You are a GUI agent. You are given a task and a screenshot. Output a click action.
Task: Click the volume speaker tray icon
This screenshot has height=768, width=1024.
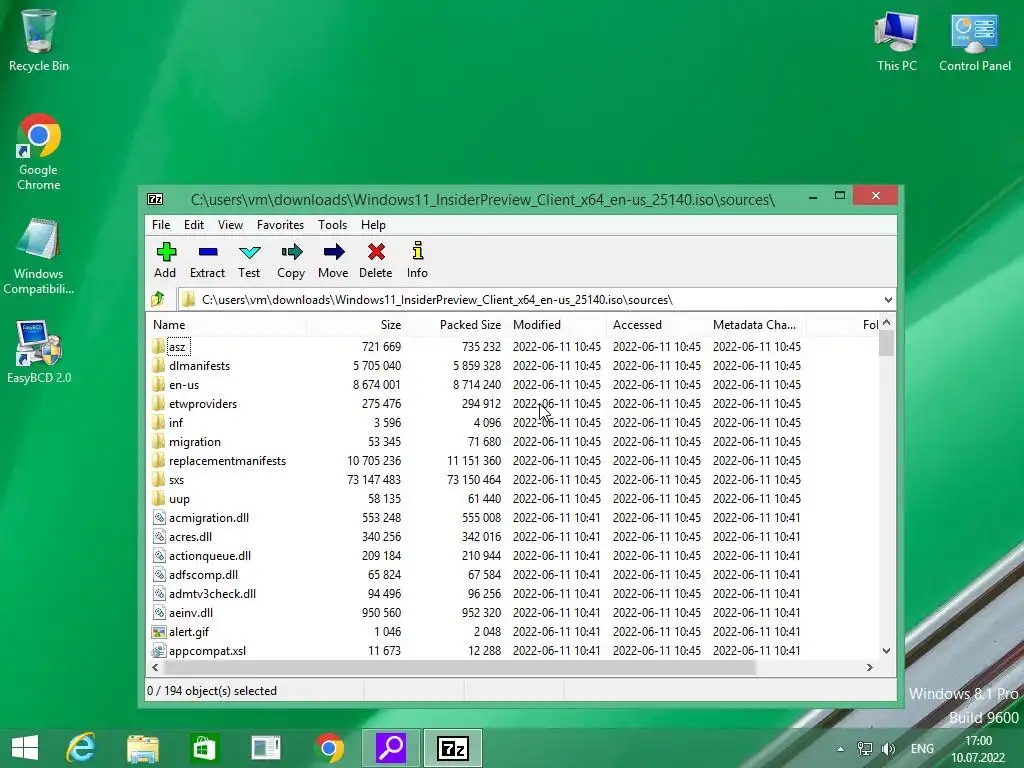click(888, 748)
